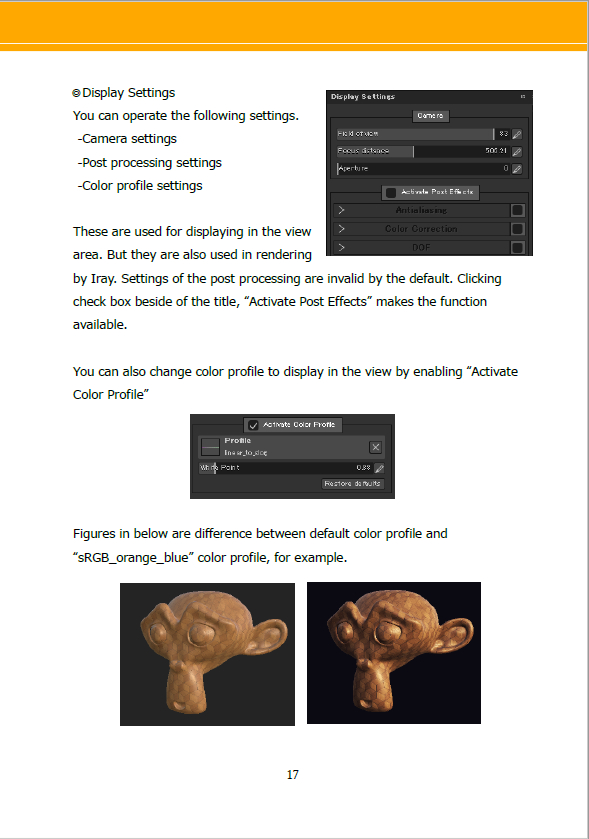
Task: Click the Display Settings panel options icon
Action: (x=523, y=97)
